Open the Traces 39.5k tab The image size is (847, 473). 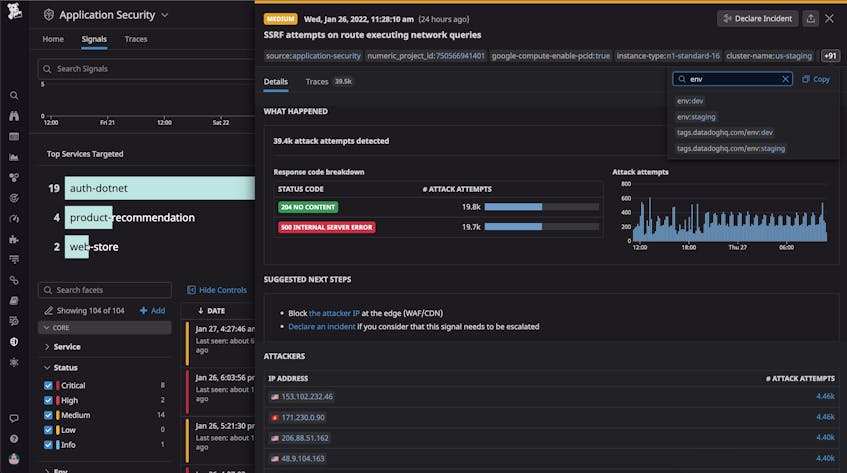(x=328, y=82)
